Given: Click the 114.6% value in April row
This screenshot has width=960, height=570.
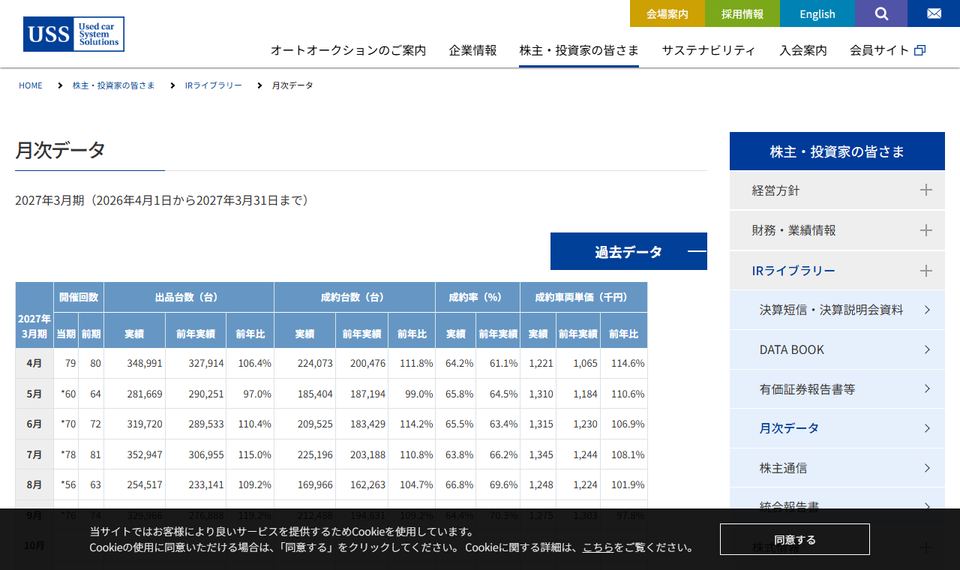Looking at the screenshot, I should pyautogui.click(x=628, y=363).
